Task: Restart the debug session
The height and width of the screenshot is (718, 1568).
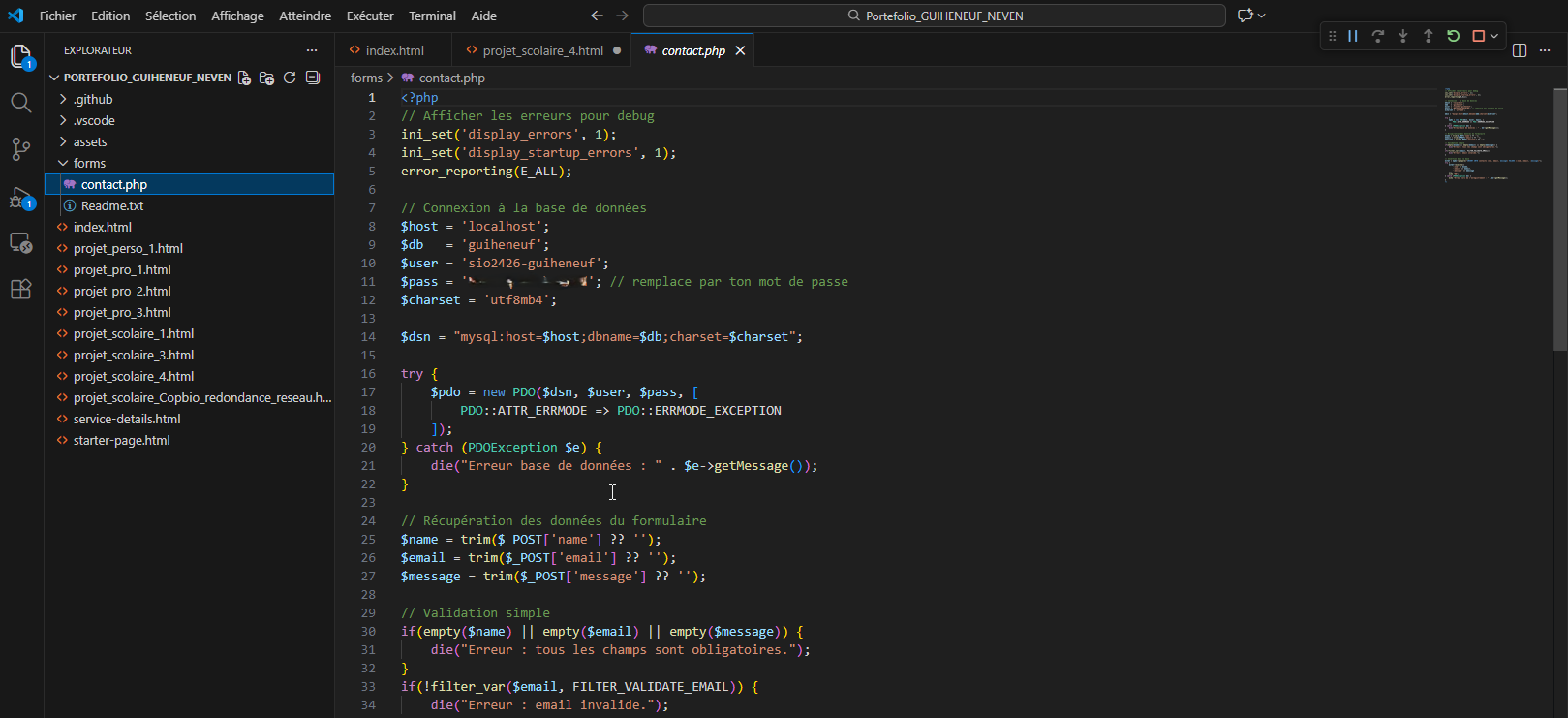Action: pos(1453,36)
